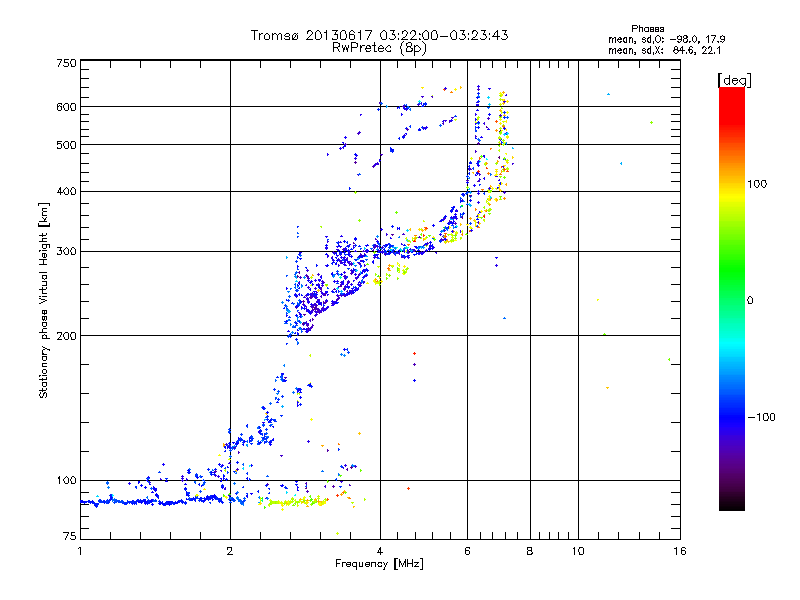Click the phase colorbar scale
The image size is (800, 600).
point(732,298)
